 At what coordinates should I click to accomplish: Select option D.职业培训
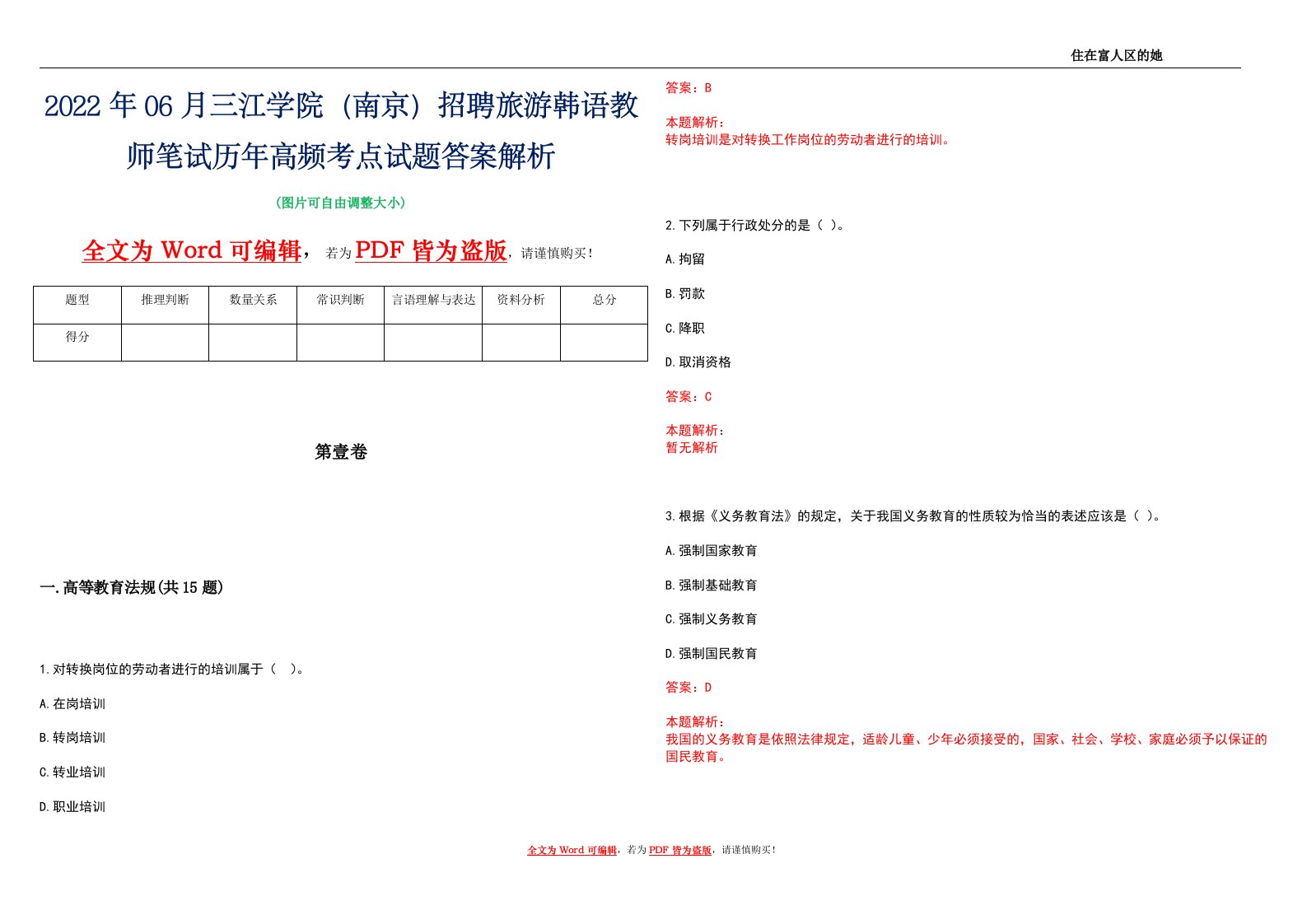tap(72, 807)
